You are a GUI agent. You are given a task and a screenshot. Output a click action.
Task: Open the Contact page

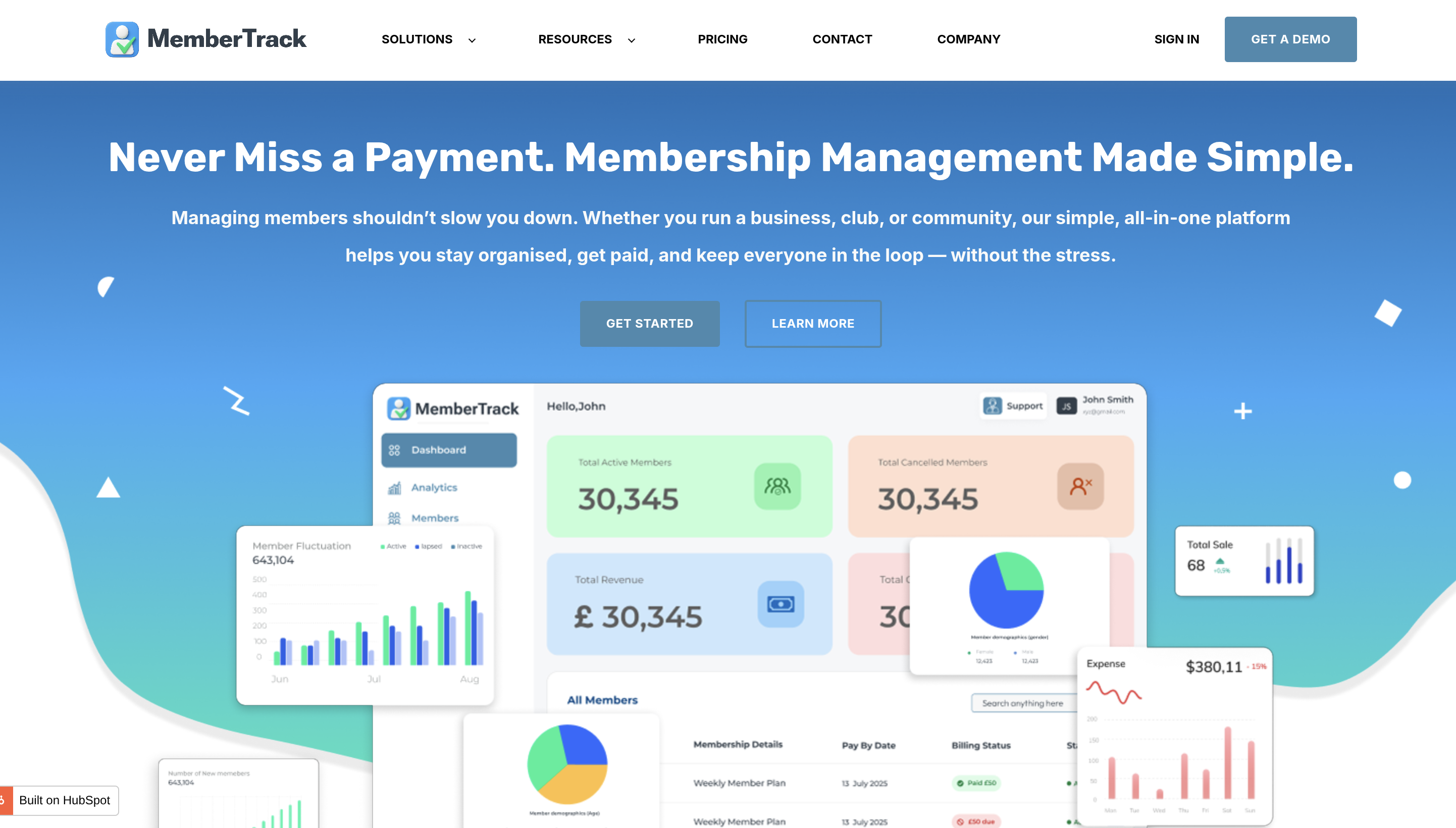click(x=842, y=39)
